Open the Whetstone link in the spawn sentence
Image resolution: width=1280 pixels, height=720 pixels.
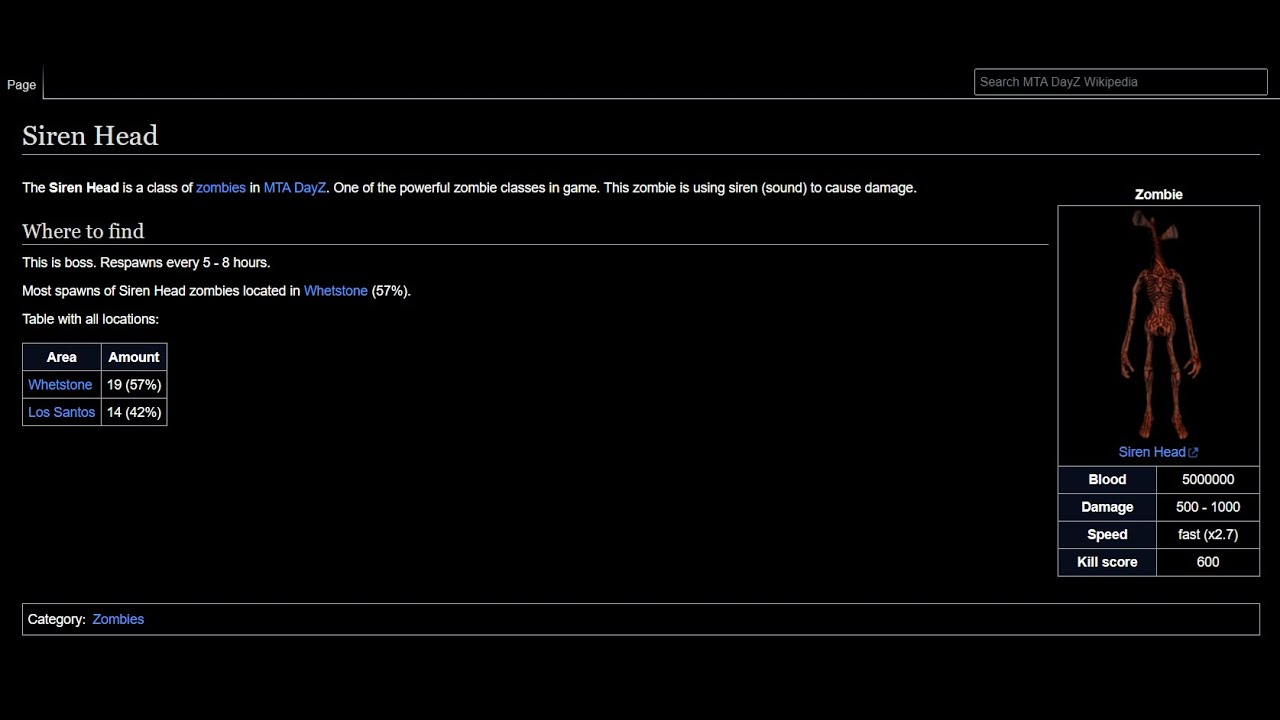tap(336, 291)
